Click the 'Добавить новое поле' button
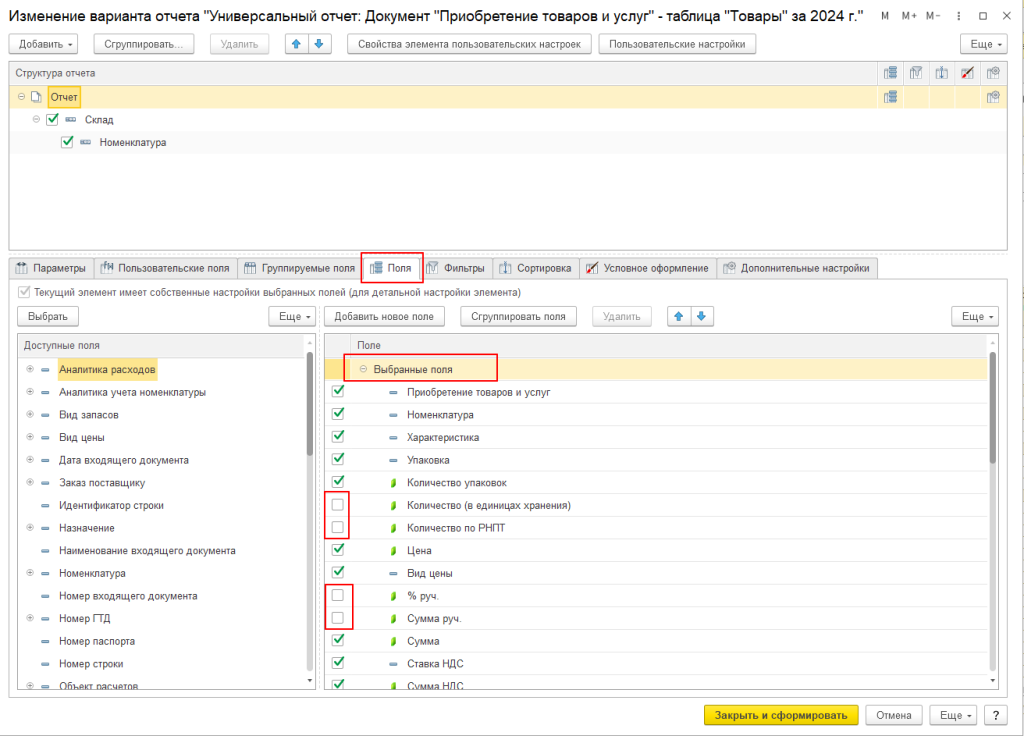1024x736 pixels. (384, 316)
